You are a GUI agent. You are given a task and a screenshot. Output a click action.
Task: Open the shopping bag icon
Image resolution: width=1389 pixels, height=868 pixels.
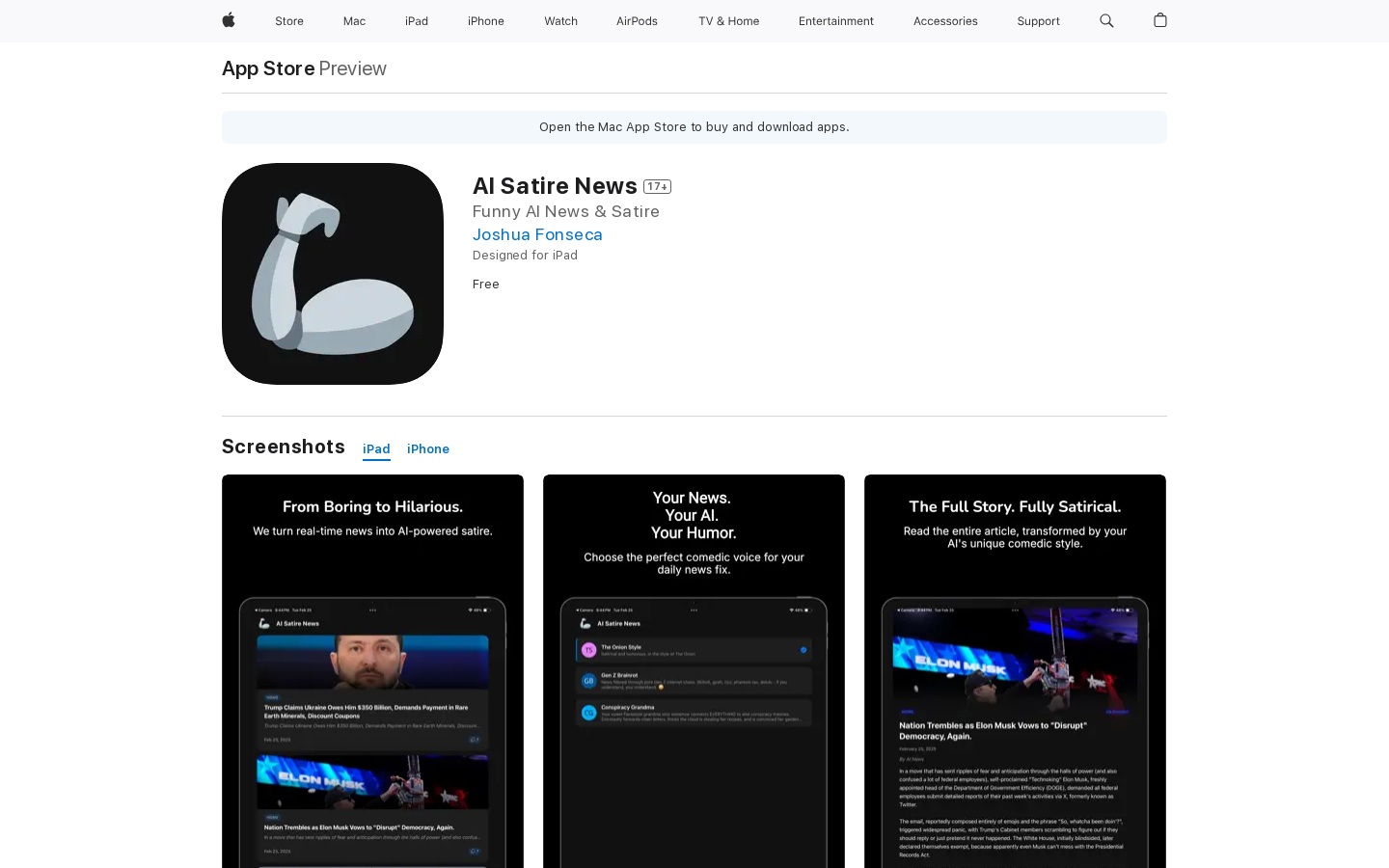1160,20
